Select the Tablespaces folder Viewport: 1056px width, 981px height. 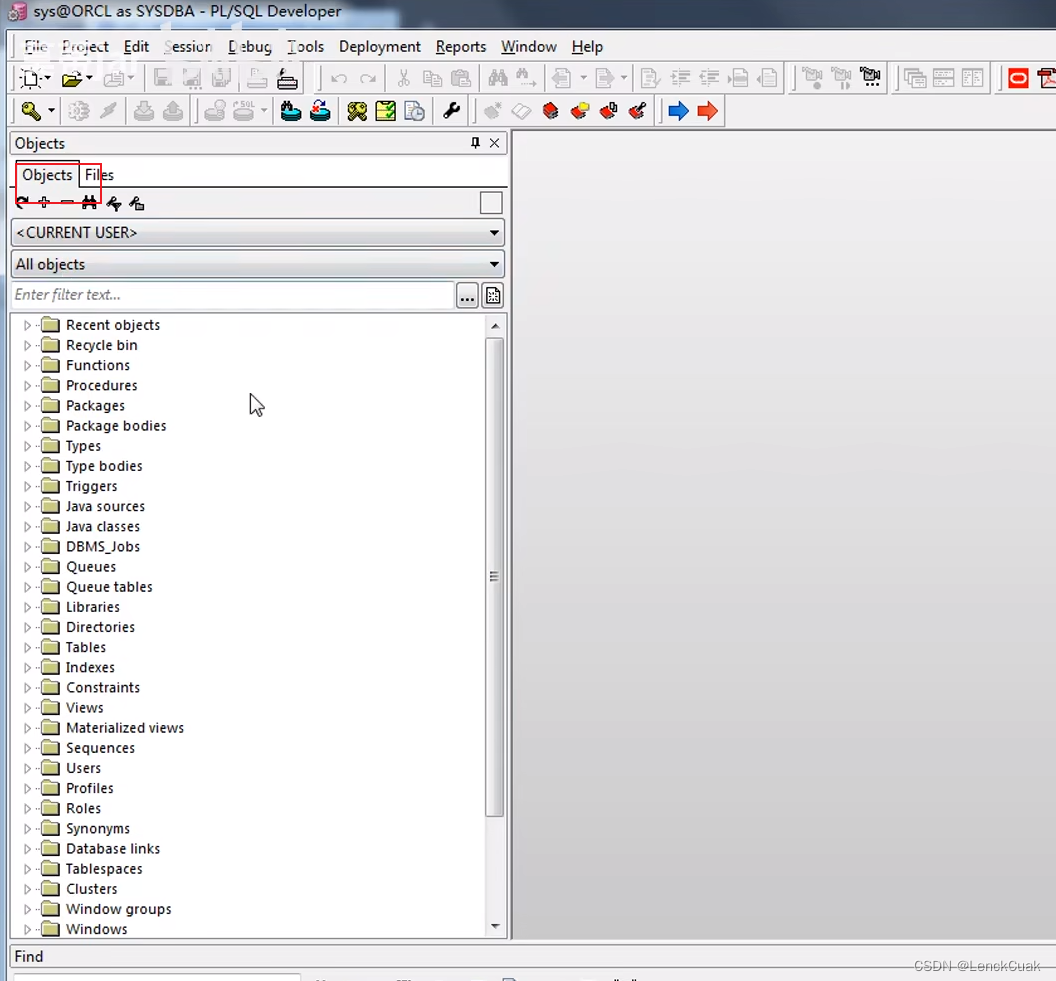coord(104,869)
